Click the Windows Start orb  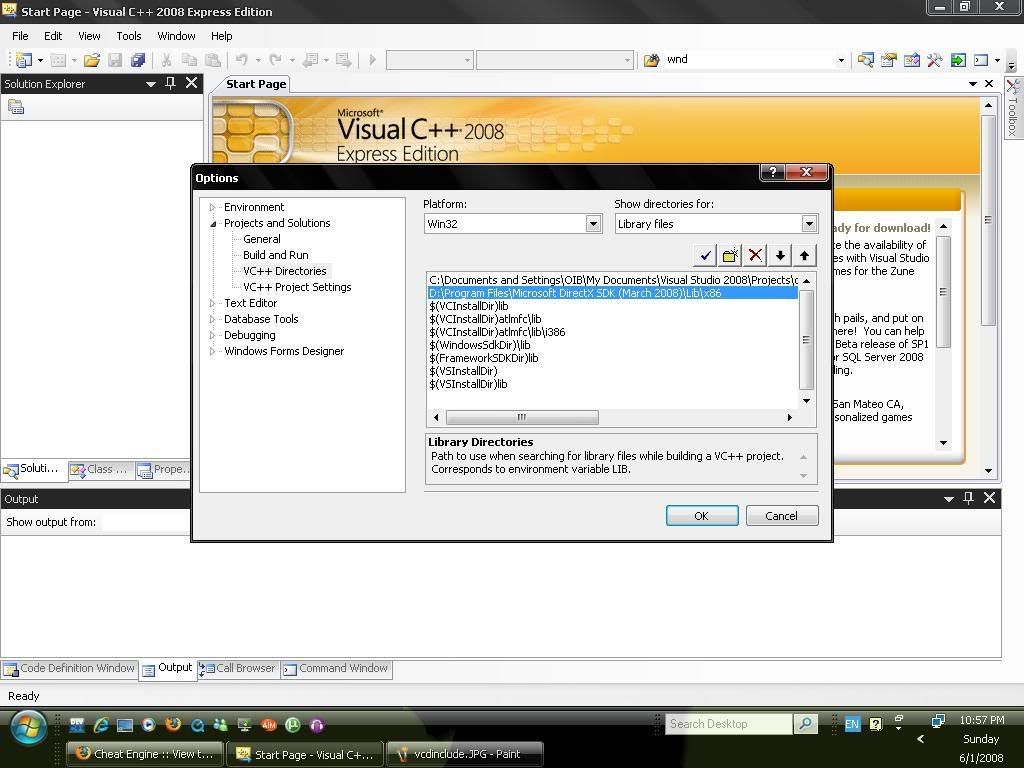(x=27, y=728)
